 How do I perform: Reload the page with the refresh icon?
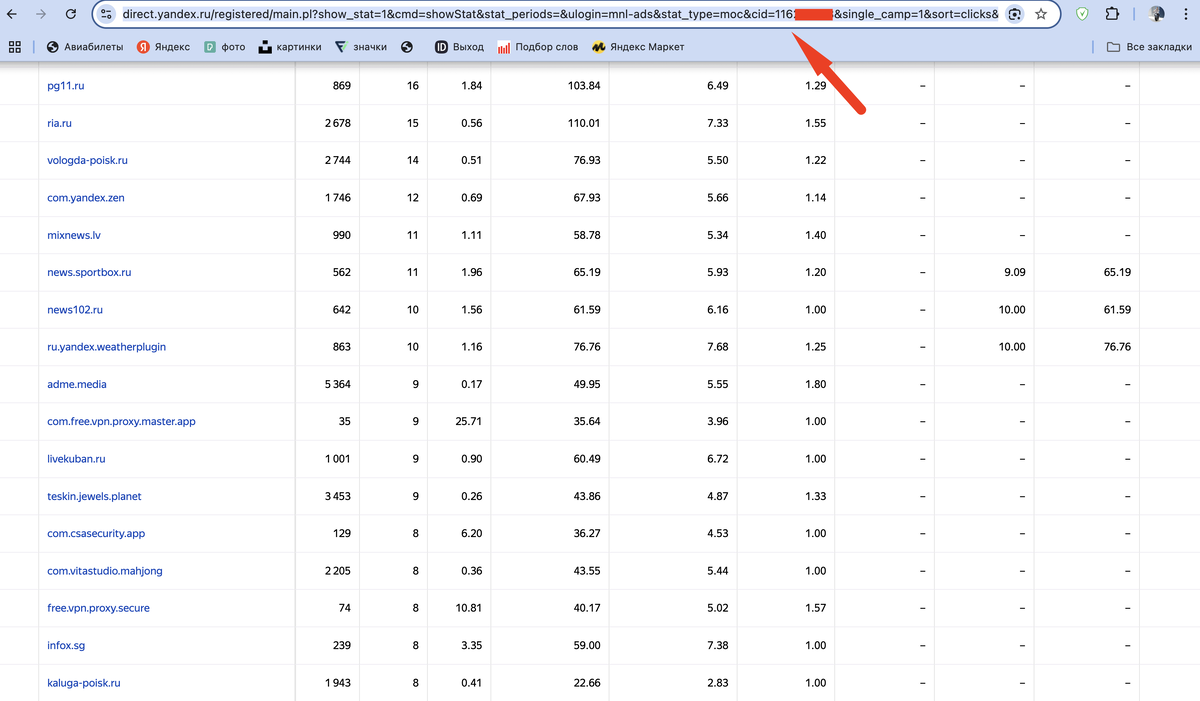(x=70, y=15)
